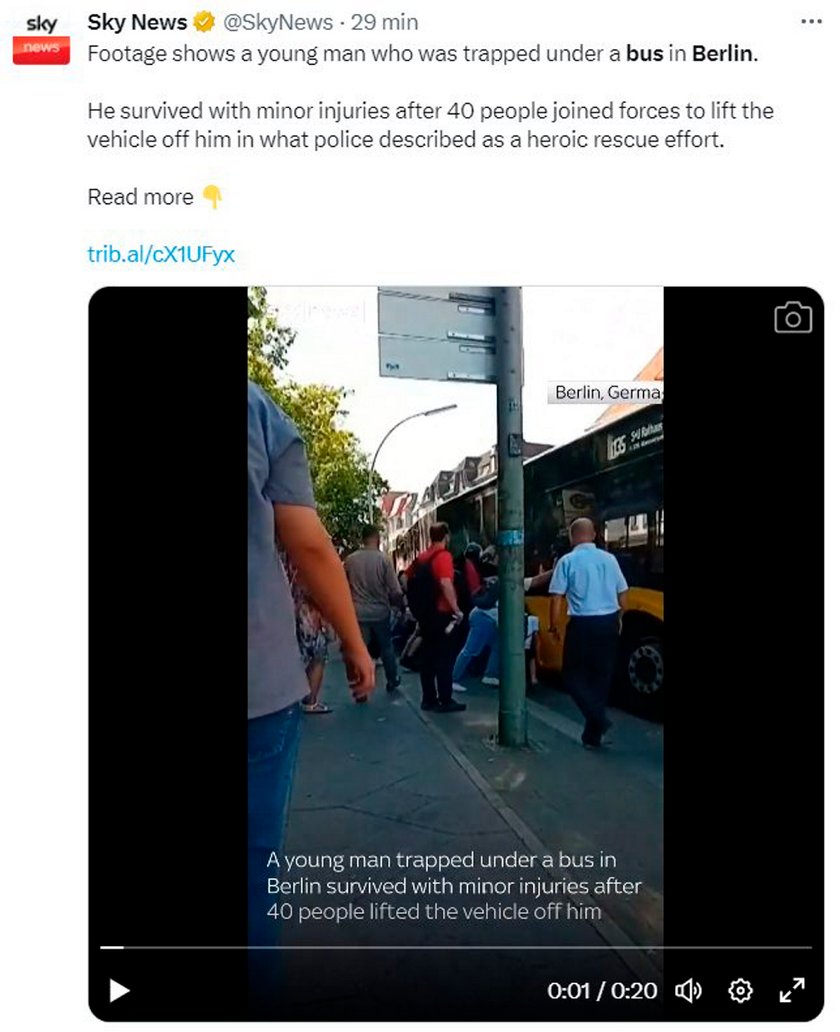This screenshot has height=1032, width=840.
Task: Open the trib.al/cX1UFyx link
Action: (161, 254)
